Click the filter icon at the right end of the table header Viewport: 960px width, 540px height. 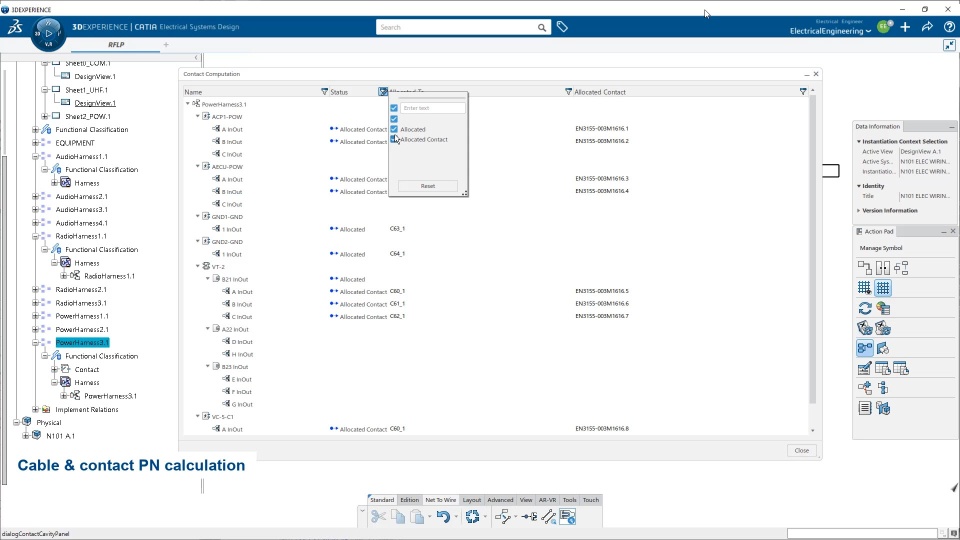[803, 92]
